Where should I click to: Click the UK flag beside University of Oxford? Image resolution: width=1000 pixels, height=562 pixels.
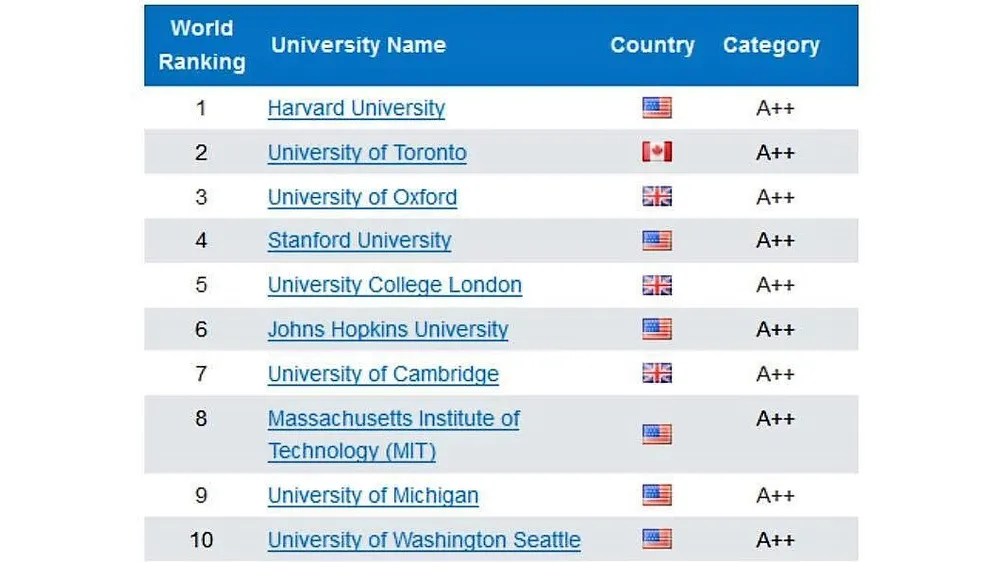click(657, 197)
